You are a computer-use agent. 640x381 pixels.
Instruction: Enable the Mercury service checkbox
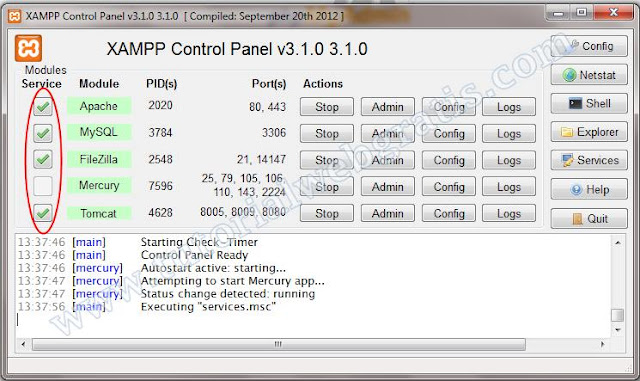click(x=42, y=186)
